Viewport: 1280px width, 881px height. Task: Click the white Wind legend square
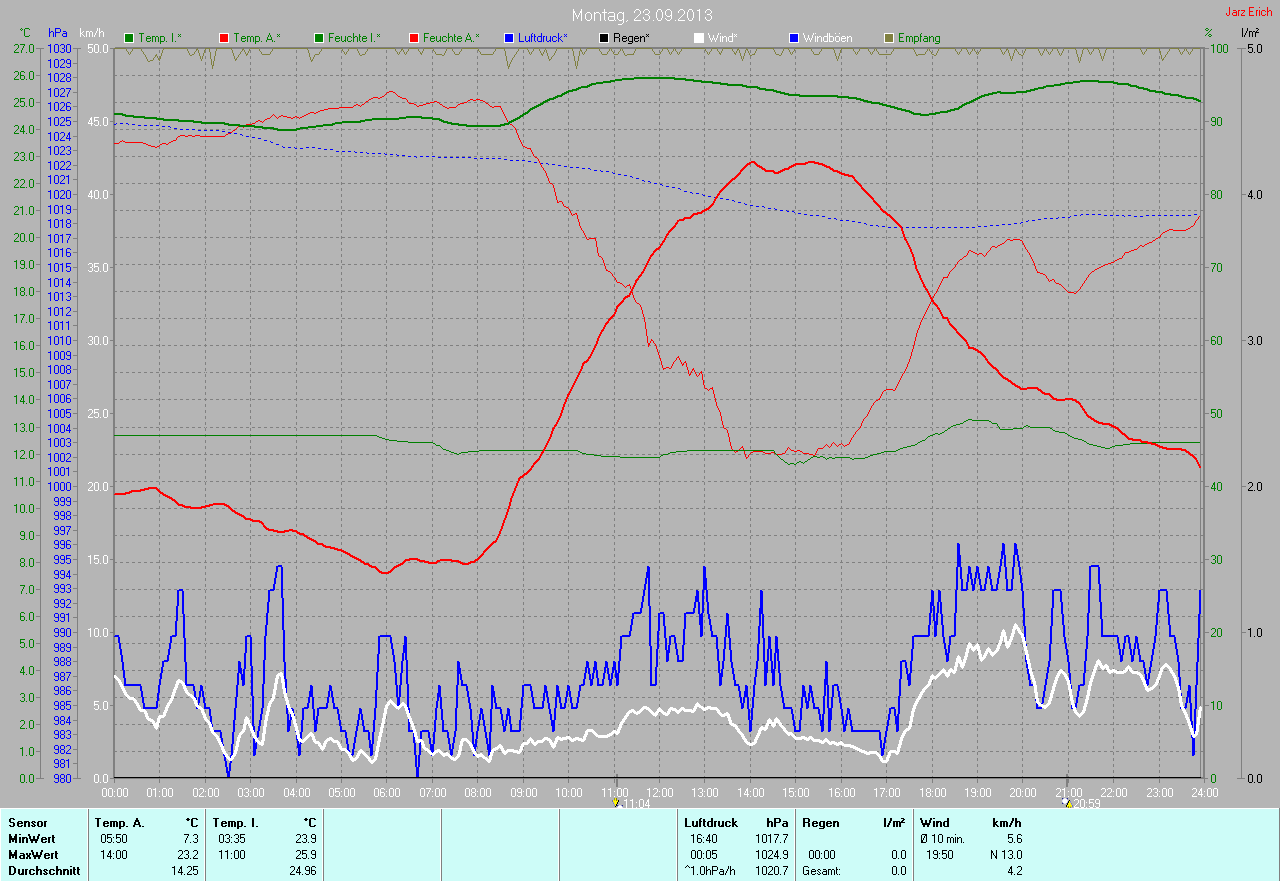[699, 38]
